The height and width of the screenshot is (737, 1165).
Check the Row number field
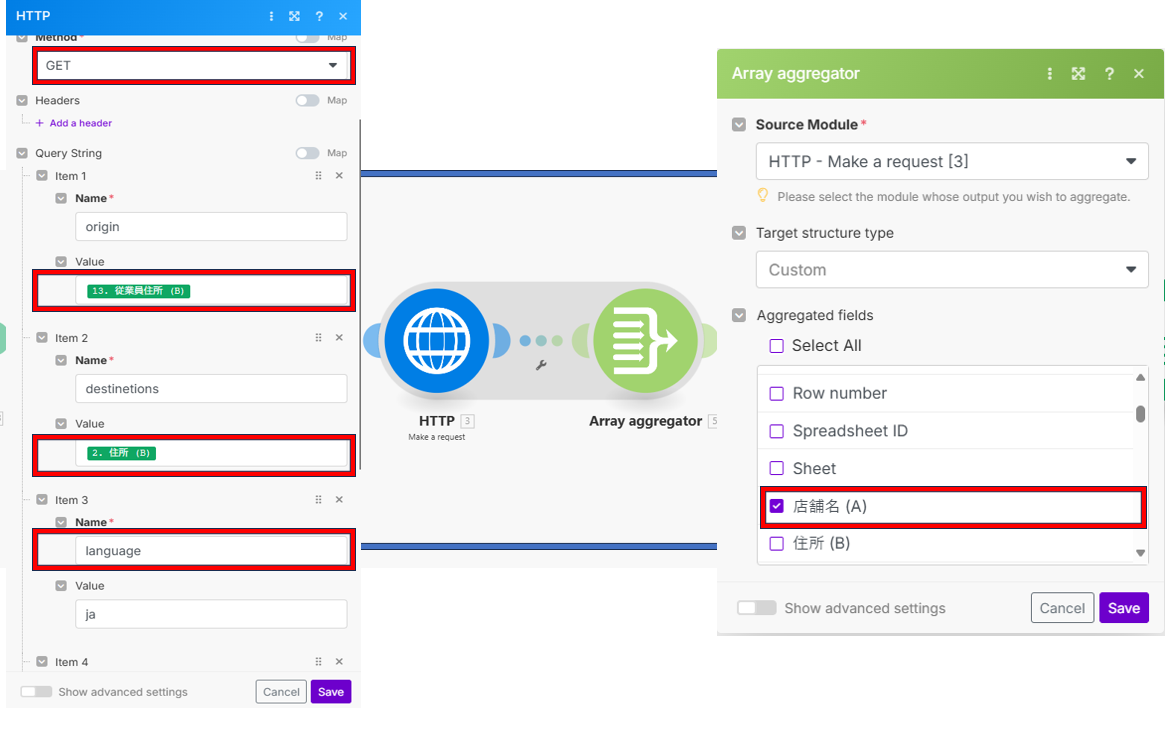(x=776, y=394)
